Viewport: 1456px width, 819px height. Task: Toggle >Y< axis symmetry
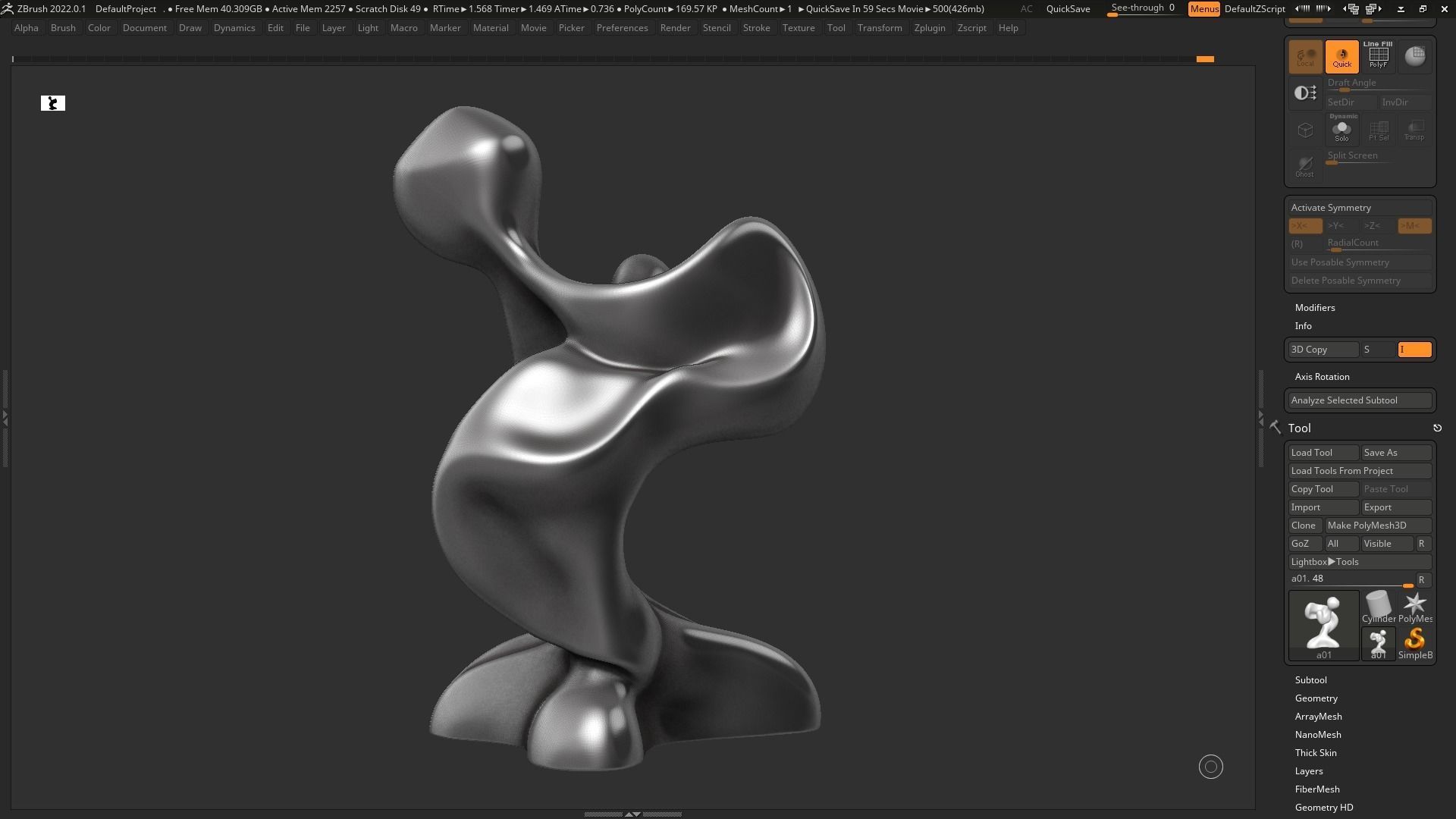1341,226
